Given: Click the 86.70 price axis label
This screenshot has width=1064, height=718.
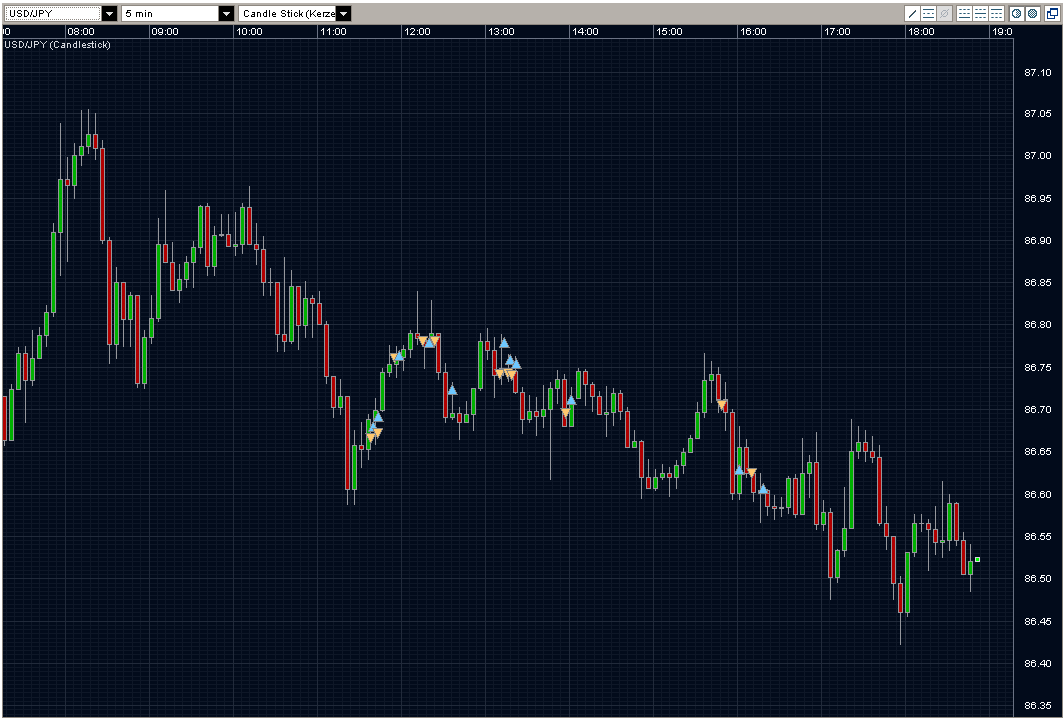Looking at the screenshot, I should 1038,409.
